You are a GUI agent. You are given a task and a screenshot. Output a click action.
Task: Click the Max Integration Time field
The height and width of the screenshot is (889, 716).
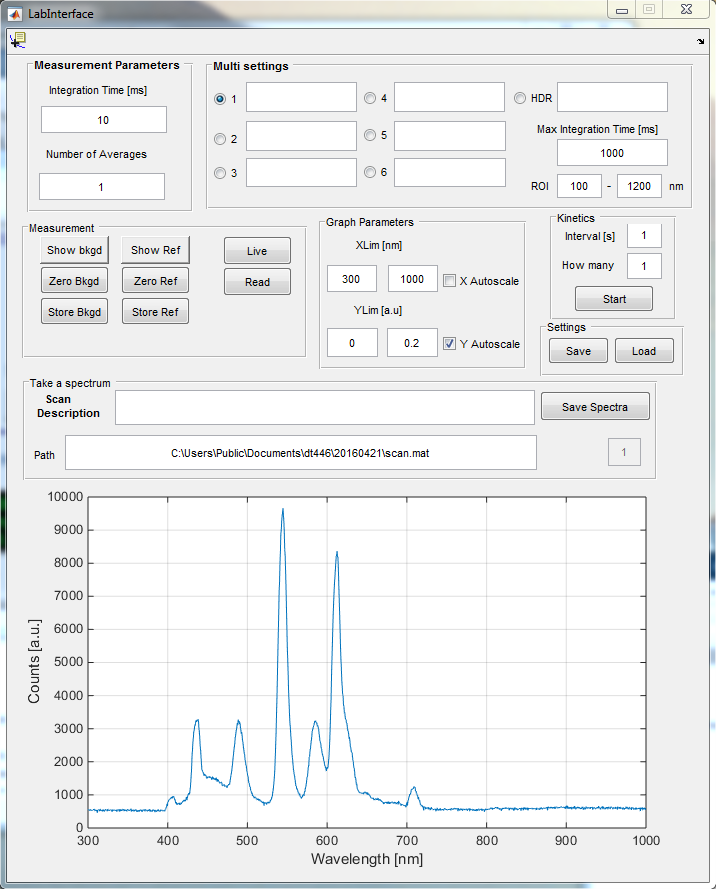pos(612,153)
